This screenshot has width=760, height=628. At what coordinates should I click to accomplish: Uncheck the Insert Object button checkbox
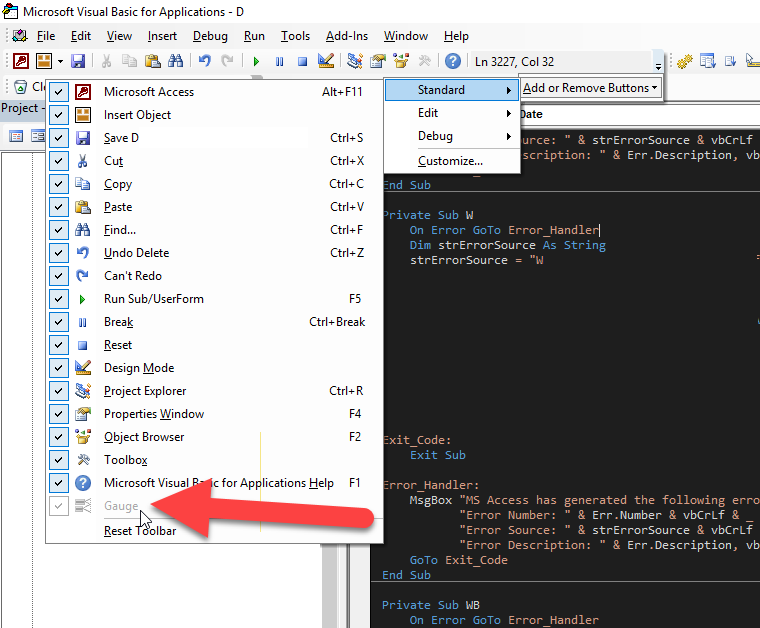click(x=59, y=115)
